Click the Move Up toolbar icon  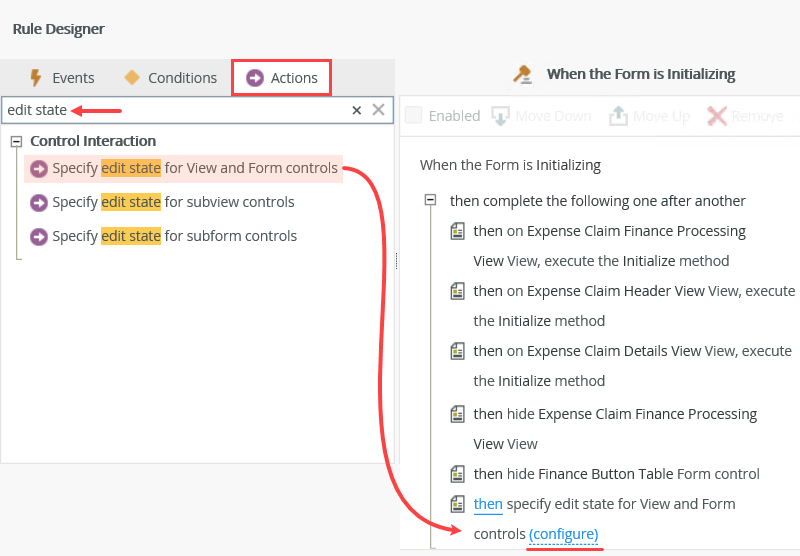(x=618, y=116)
